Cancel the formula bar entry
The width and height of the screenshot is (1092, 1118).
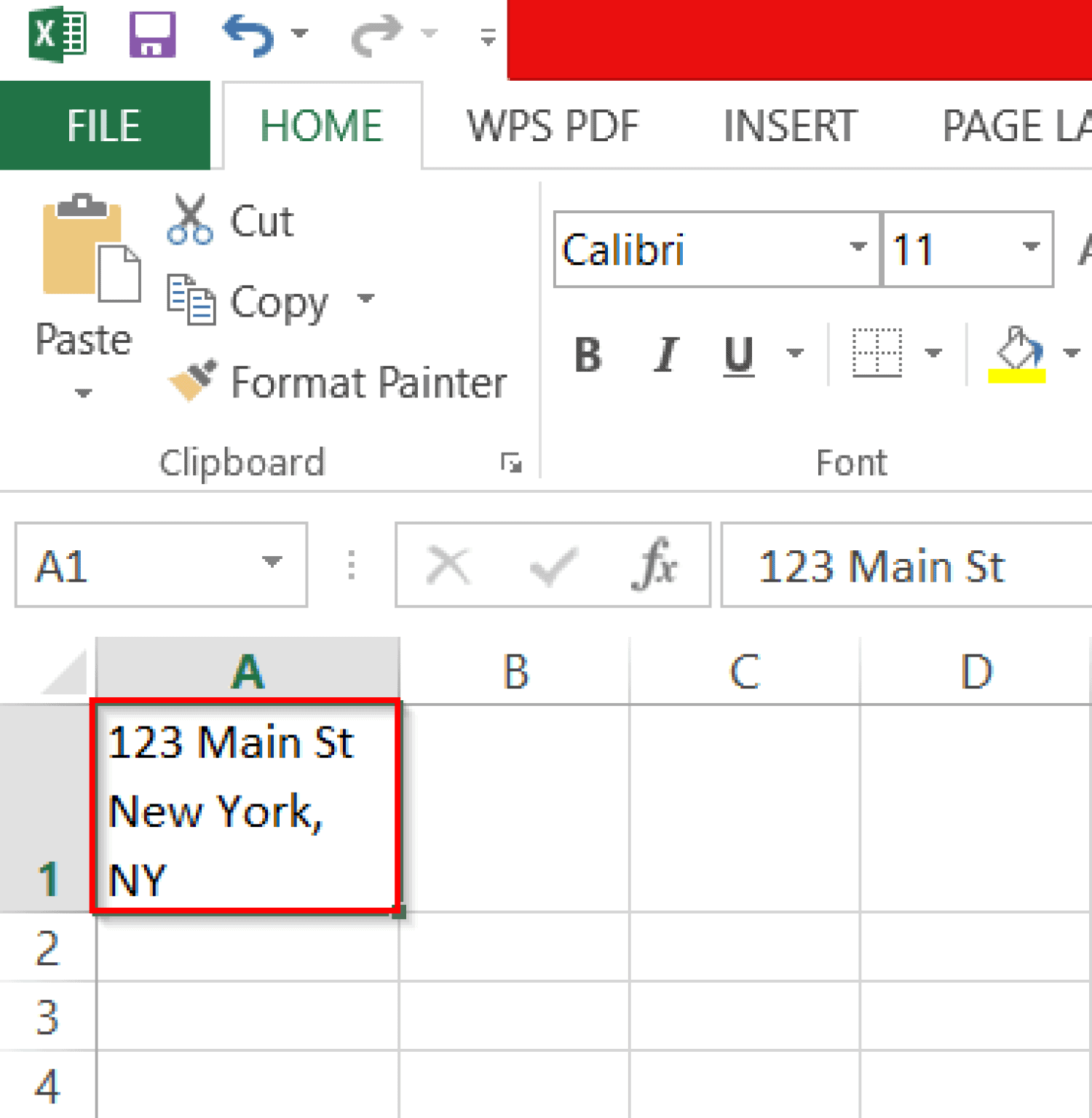pos(448,566)
